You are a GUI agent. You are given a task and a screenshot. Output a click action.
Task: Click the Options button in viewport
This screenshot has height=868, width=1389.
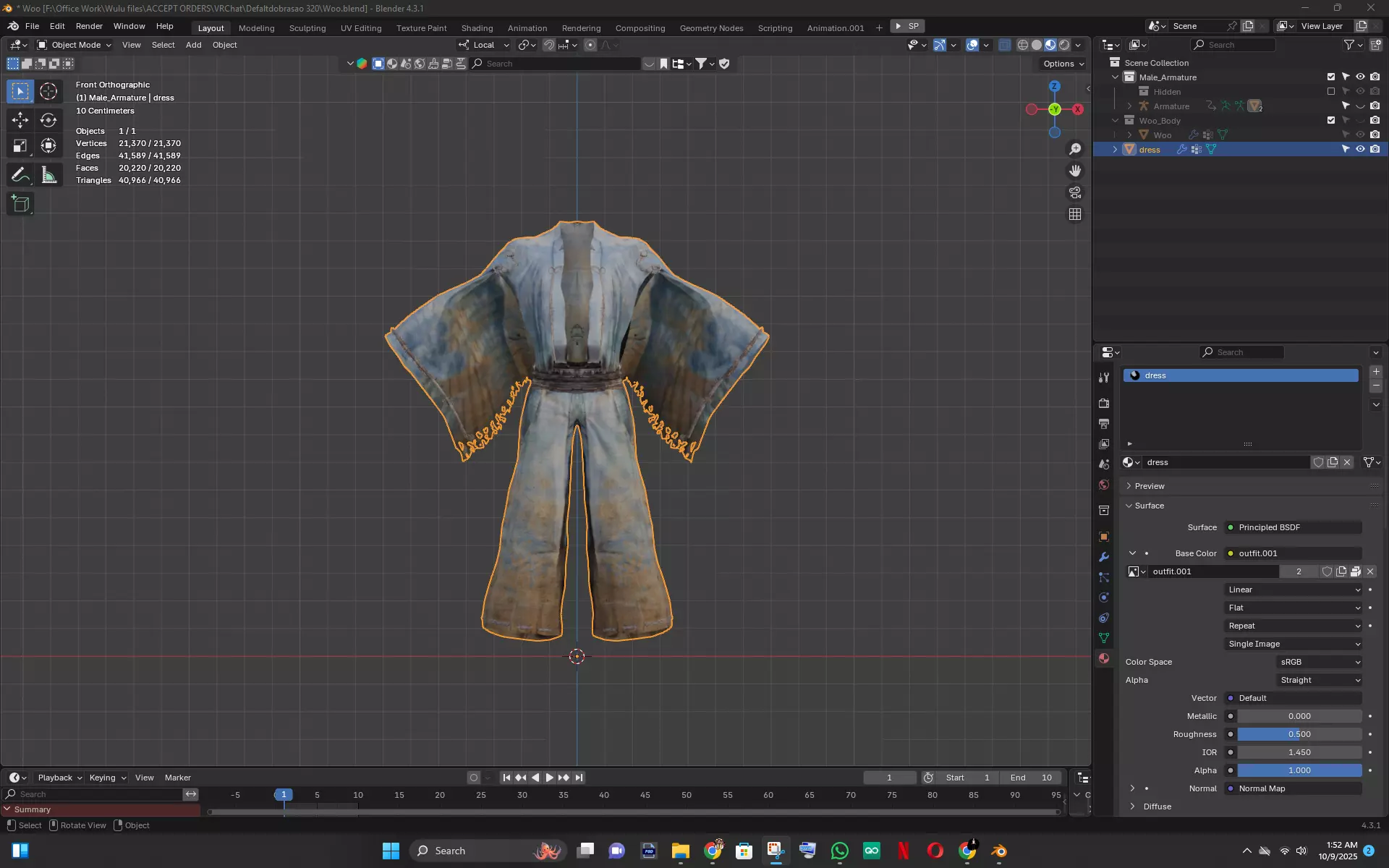[1063, 64]
